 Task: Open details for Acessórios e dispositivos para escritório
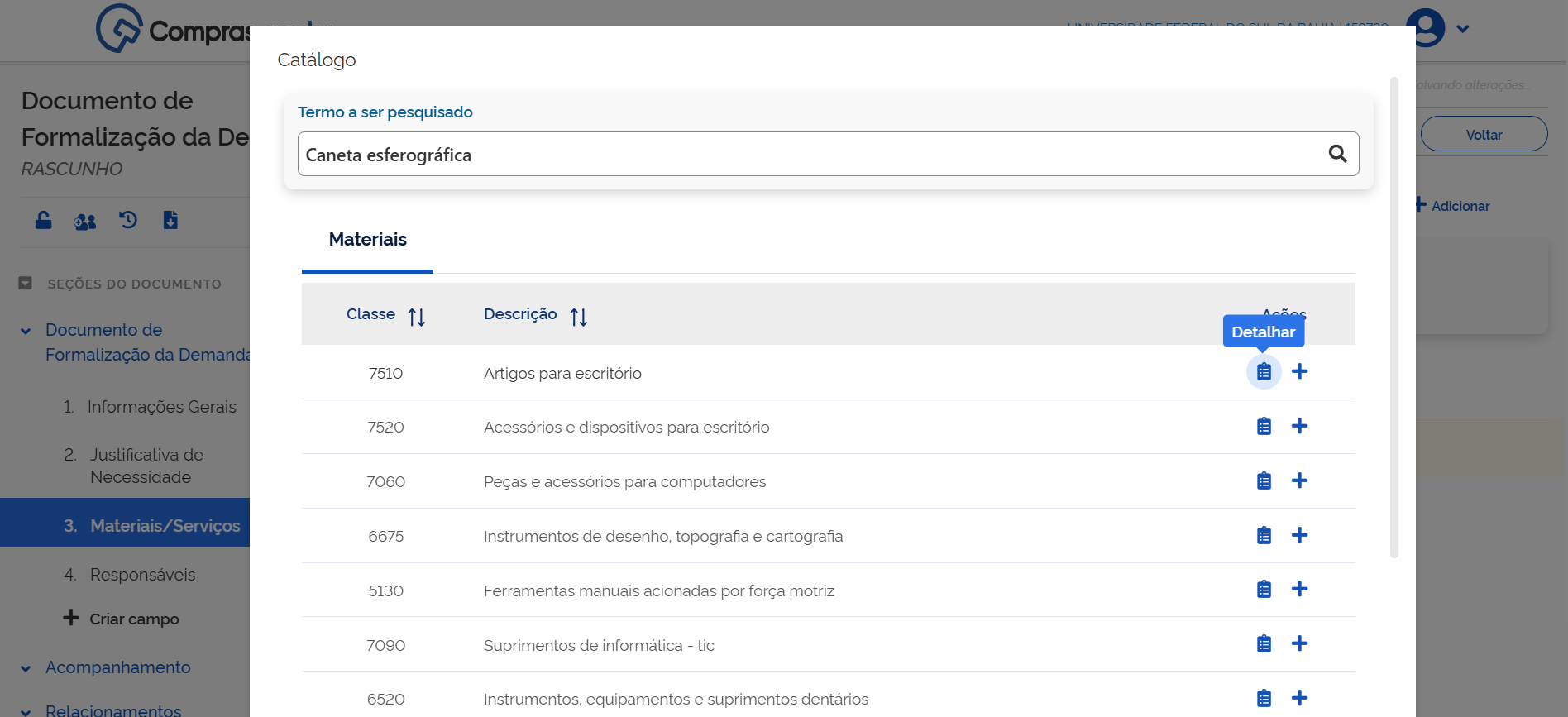pyautogui.click(x=1264, y=427)
